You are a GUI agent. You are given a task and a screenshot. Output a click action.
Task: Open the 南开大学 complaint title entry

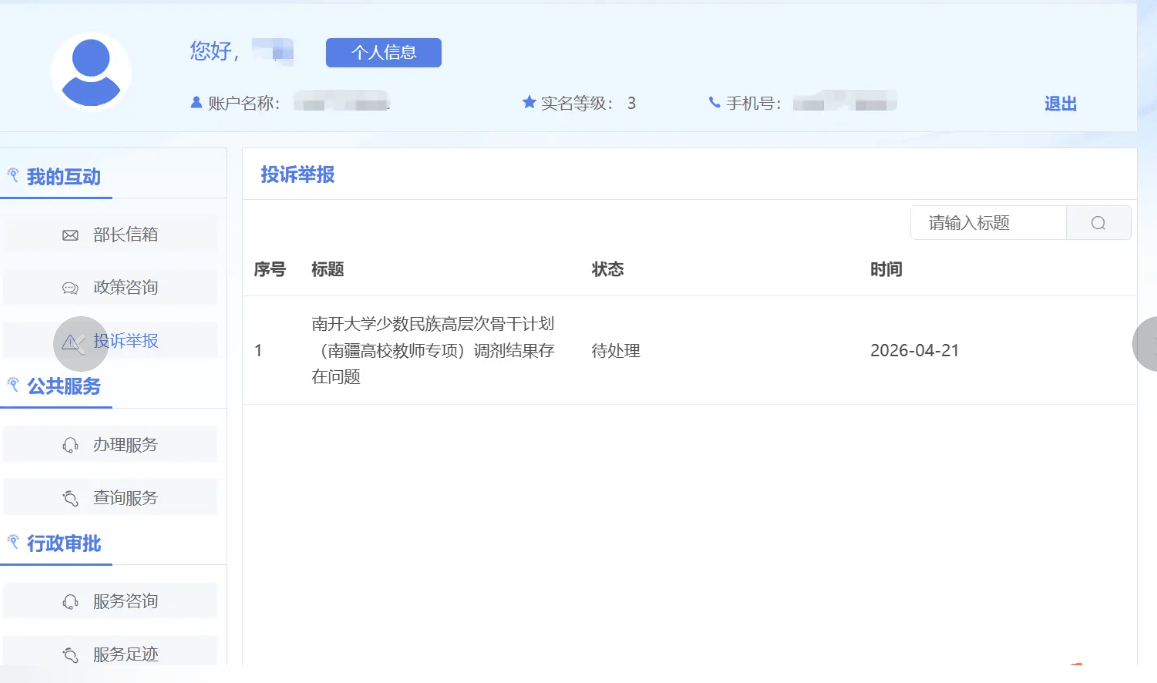point(433,350)
